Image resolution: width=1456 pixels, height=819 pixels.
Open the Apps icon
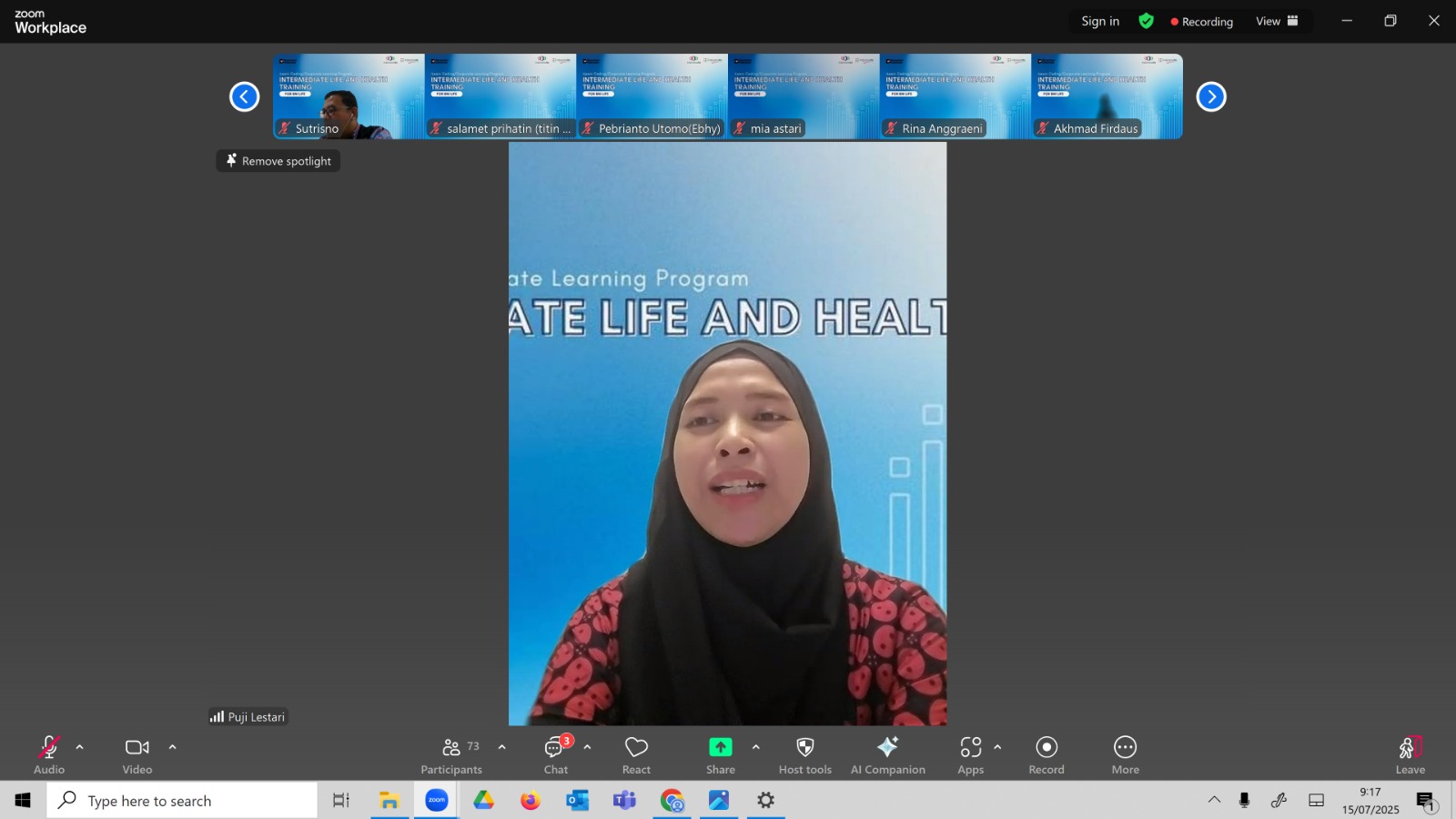[x=971, y=755]
